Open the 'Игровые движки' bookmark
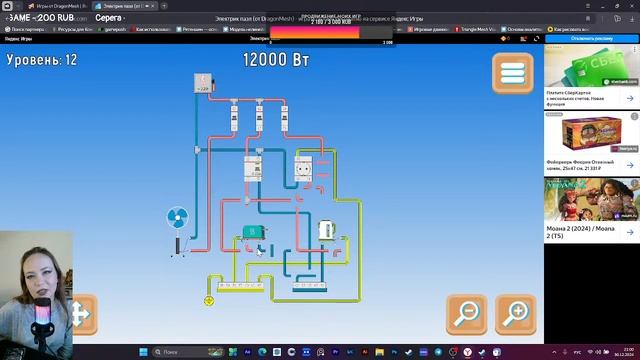Image resolution: width=640 pixels, height=360 pixels. coord(427,29)
